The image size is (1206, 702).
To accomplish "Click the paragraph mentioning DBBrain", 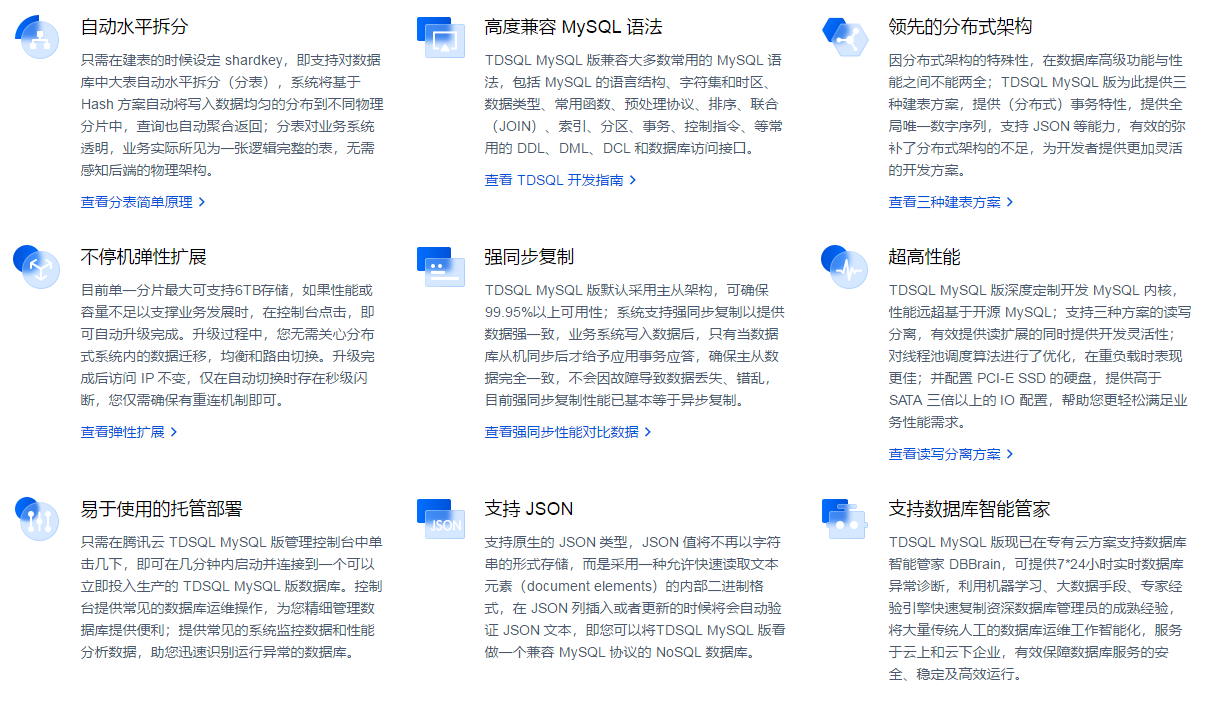I will (x=1040, y=608).
